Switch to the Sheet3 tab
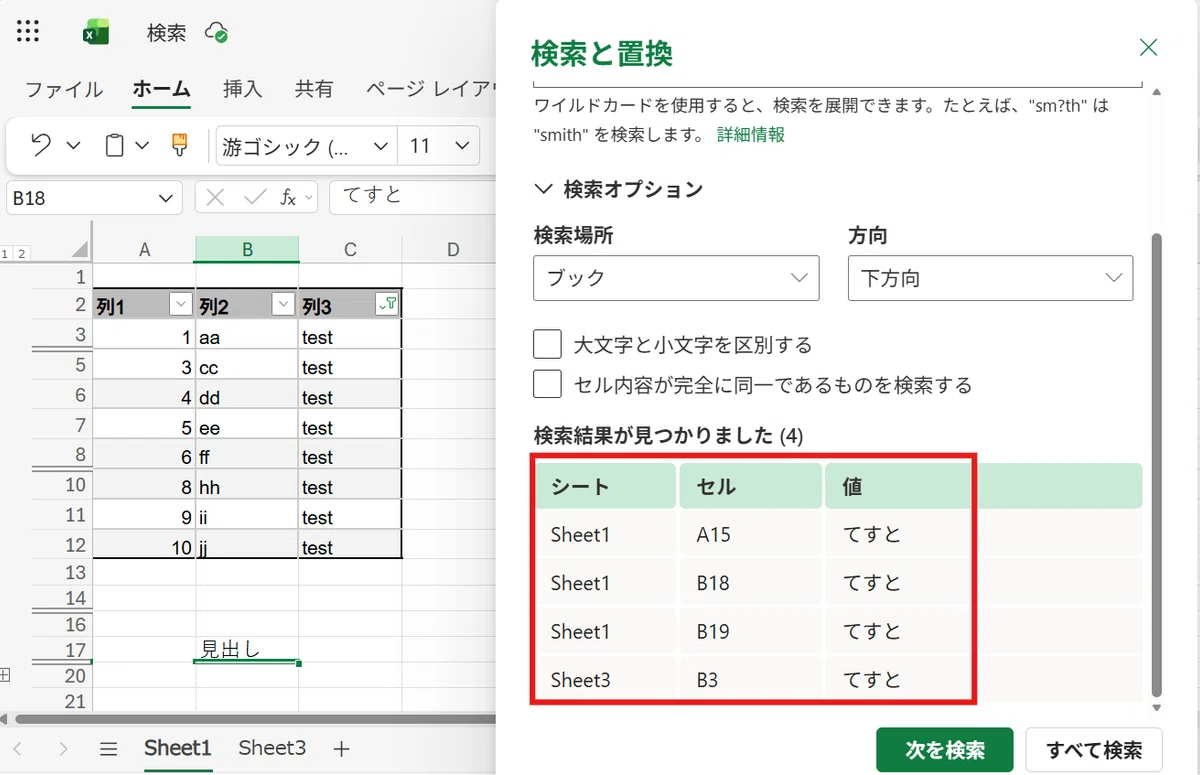This screenshot has height=775, width=1200. pos(272,748)
